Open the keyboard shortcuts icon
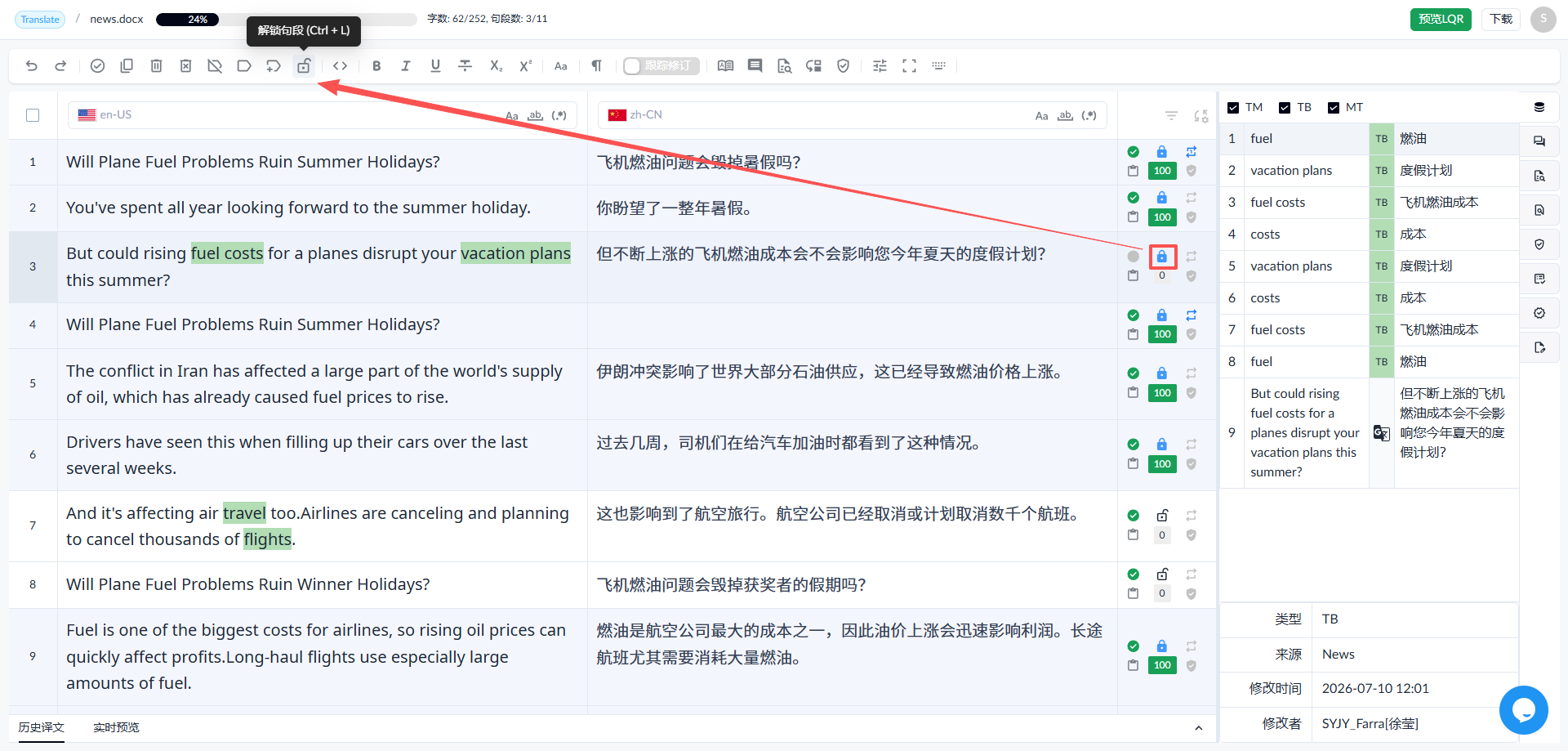 (939, 66)
